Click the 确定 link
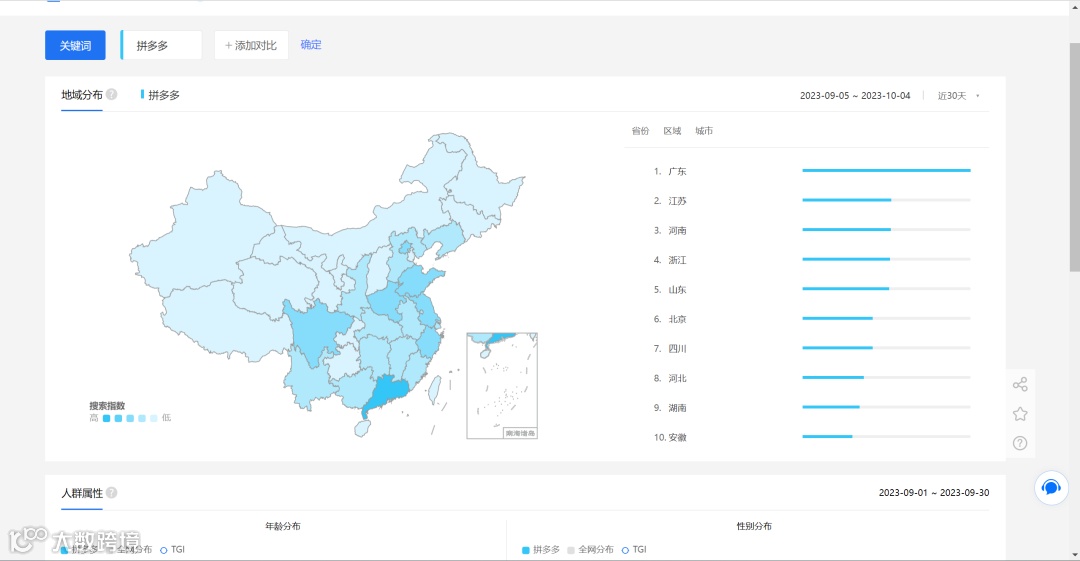Screen dimensions: 1080x561 311,45
